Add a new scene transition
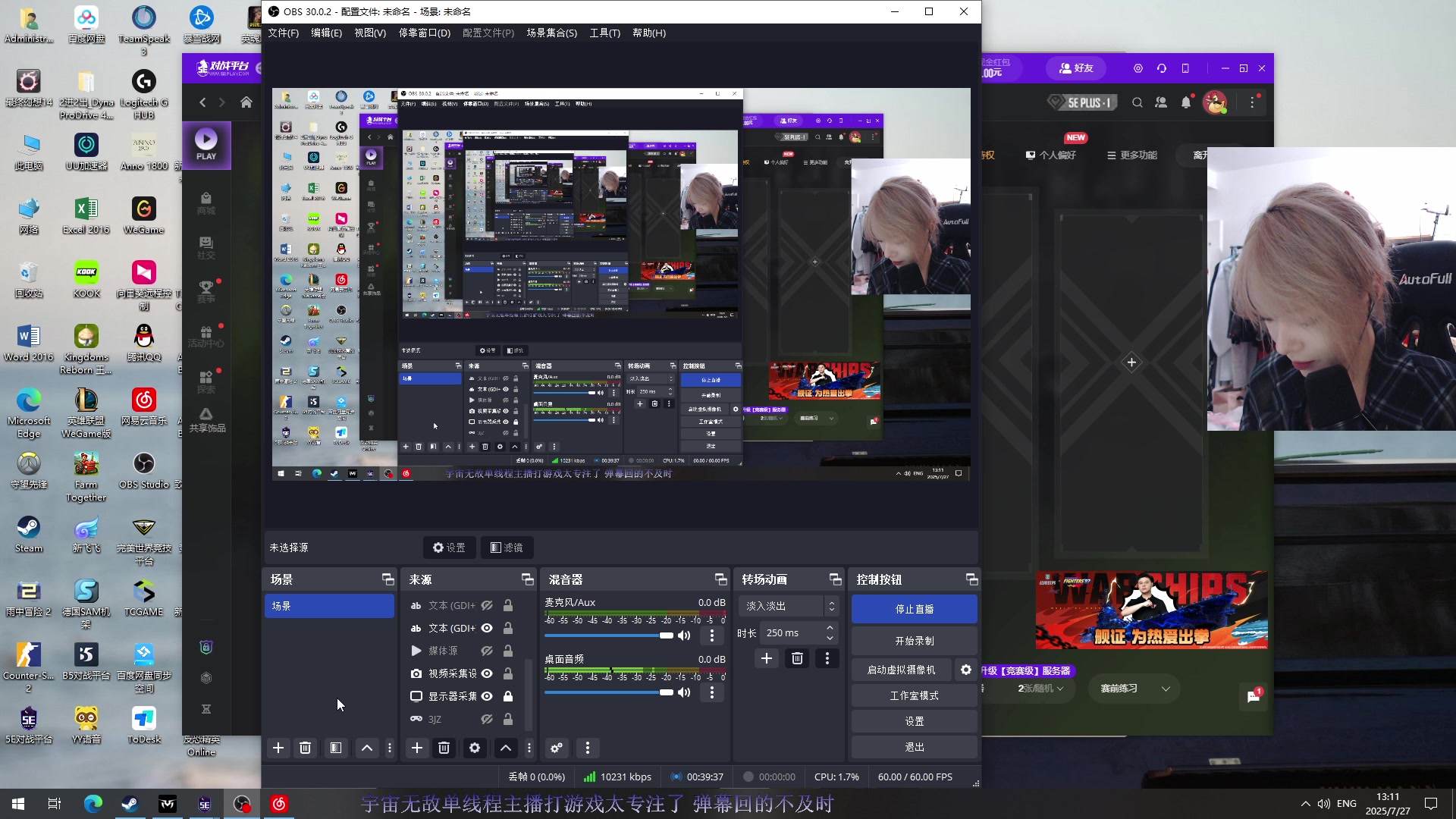The height and width of the screenshot is (819, 1456). coord(767,658)
